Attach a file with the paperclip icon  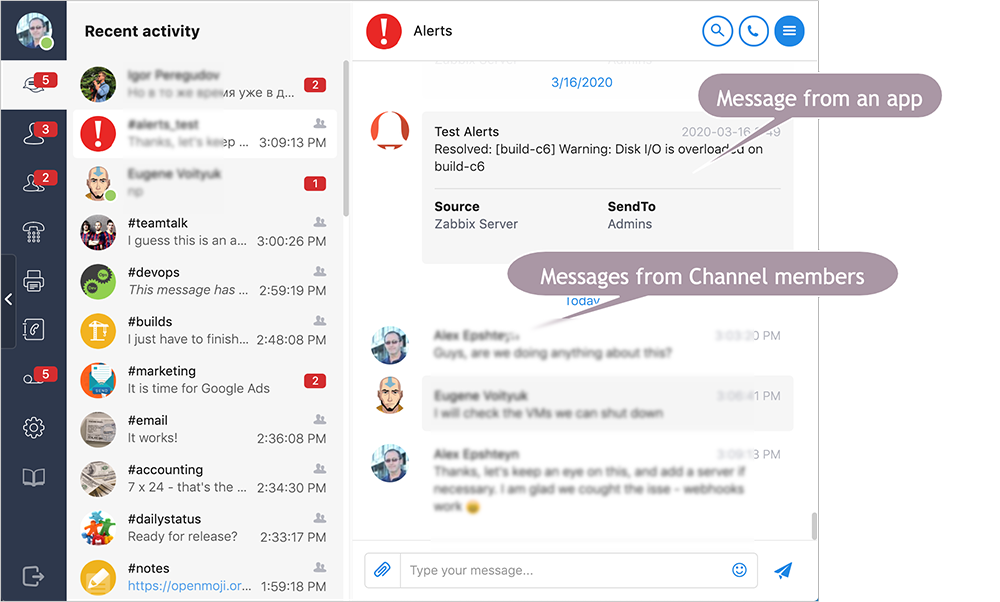(382, 569)
